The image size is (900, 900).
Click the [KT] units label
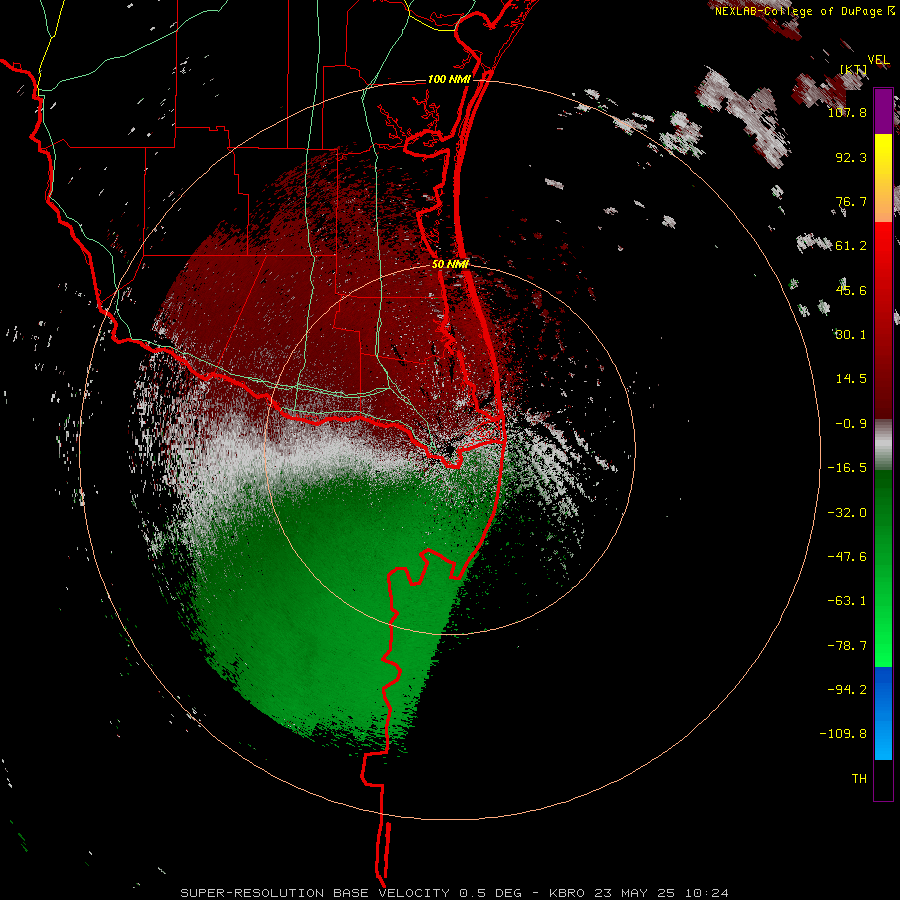[854, 70]
